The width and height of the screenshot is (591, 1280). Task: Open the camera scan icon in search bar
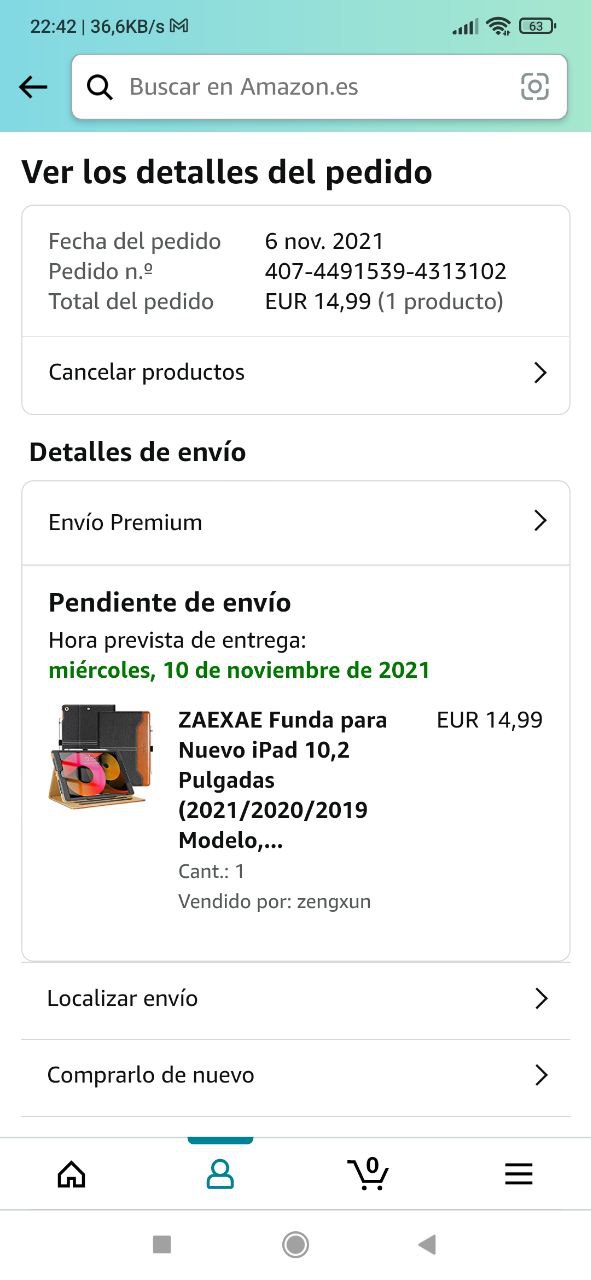(x=535, y=87)
